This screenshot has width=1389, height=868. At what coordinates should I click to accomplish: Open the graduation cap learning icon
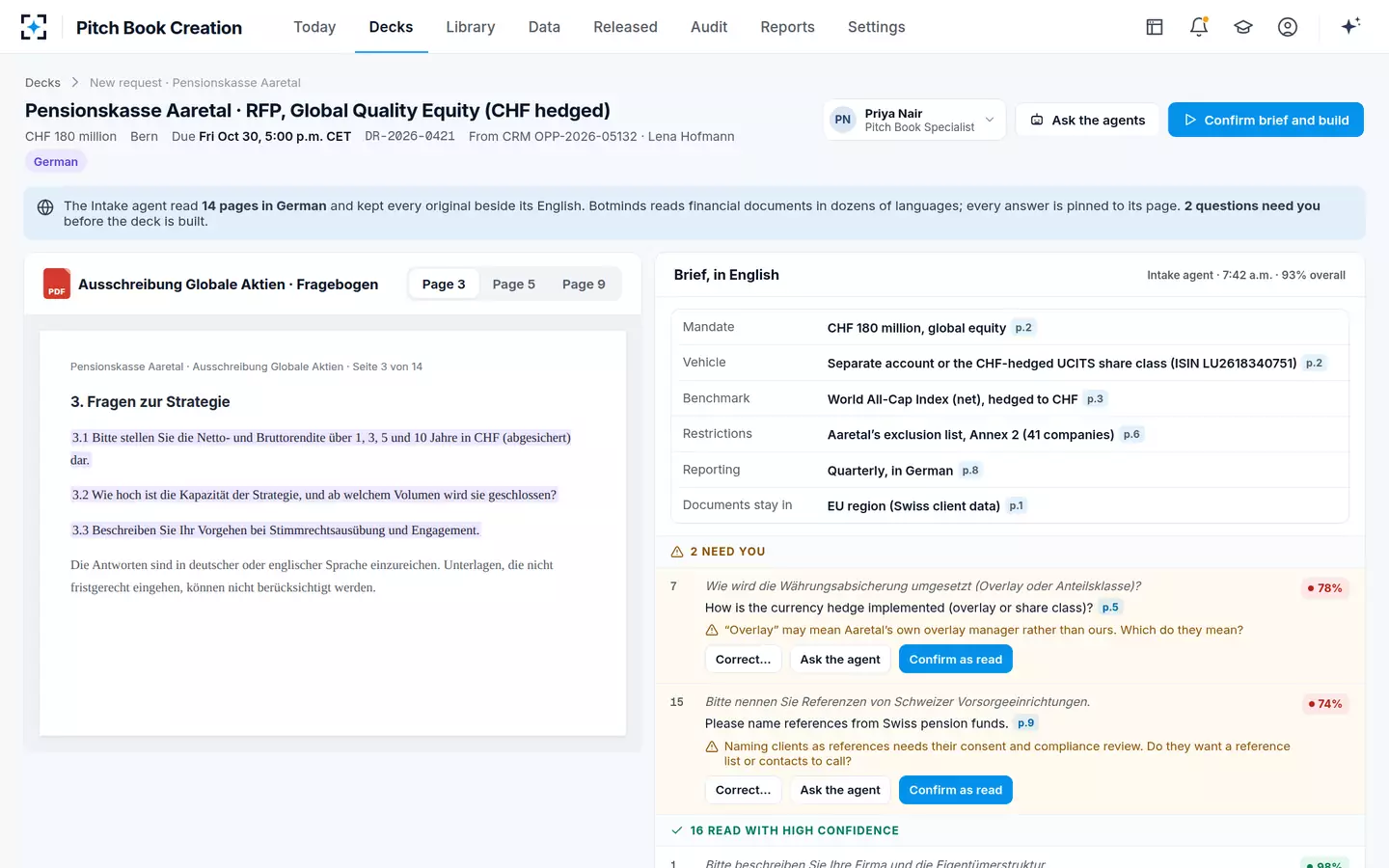pyautogui.click(x=1243, y=27)
